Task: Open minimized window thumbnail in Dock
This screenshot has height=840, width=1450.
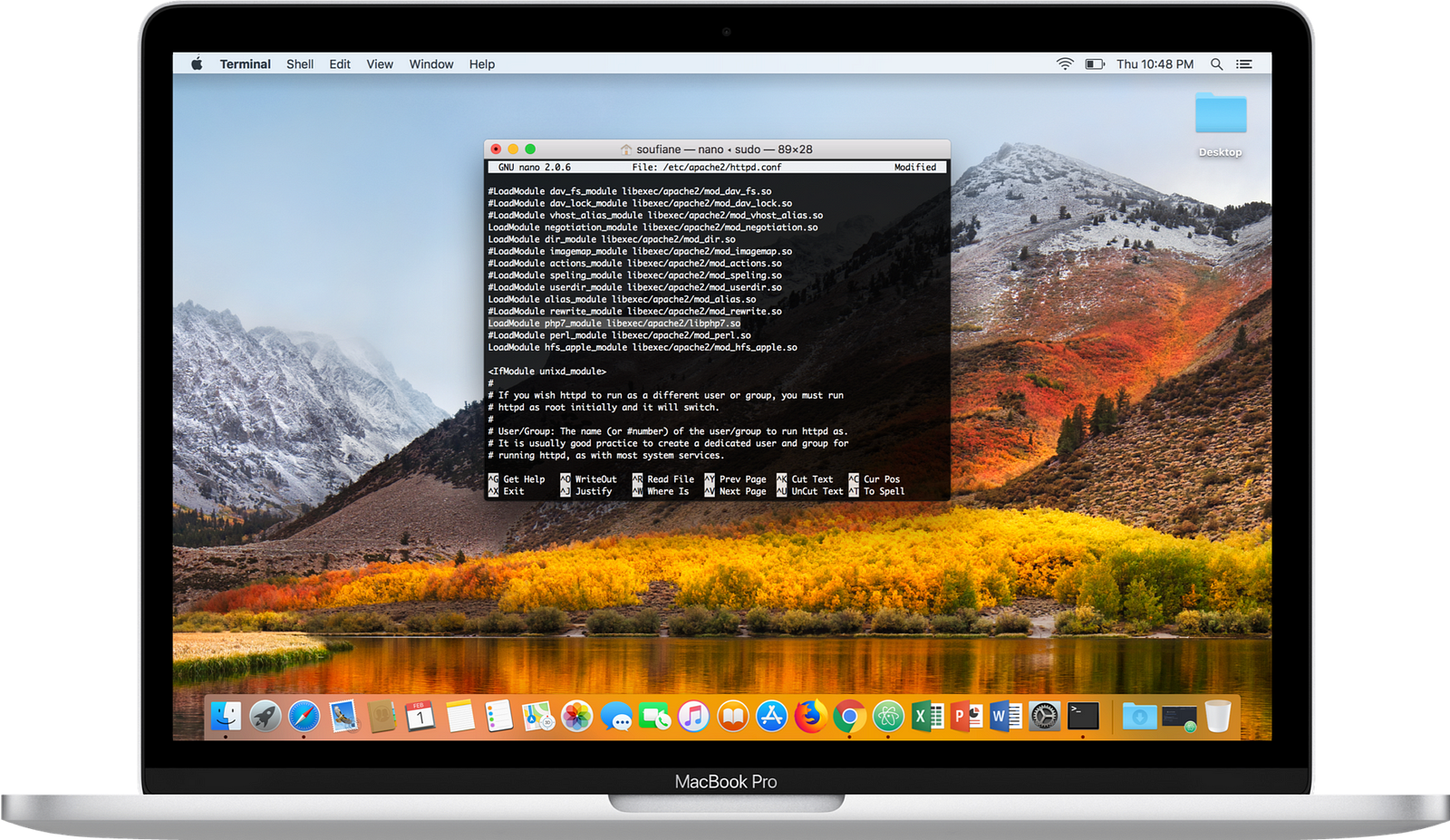Action: 1179,718
